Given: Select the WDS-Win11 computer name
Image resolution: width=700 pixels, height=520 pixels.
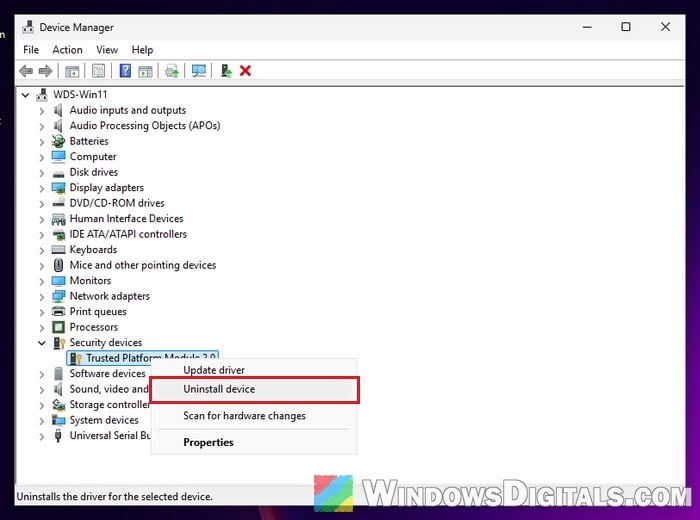Looking at the screenshot, I should [x=80, y=95].
